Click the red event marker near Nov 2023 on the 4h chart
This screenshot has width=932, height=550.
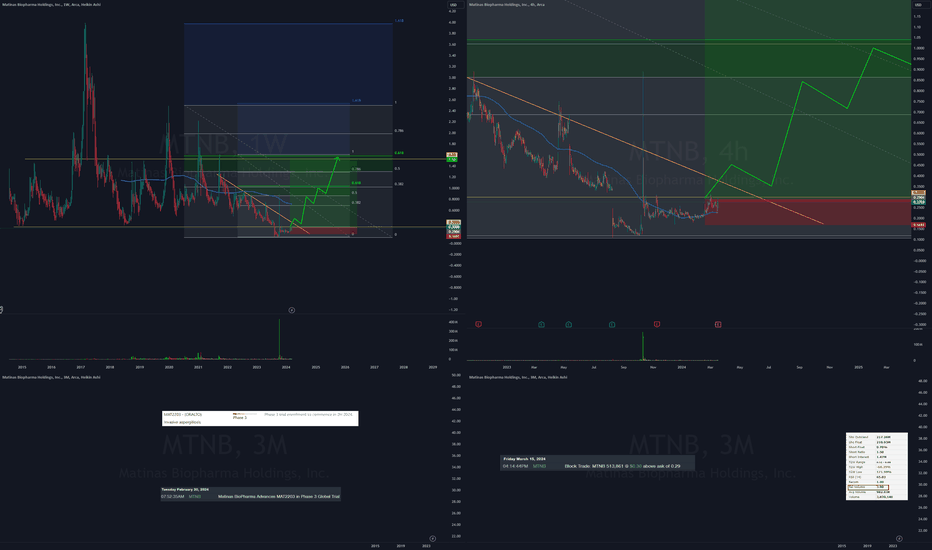tap(657, 324)
